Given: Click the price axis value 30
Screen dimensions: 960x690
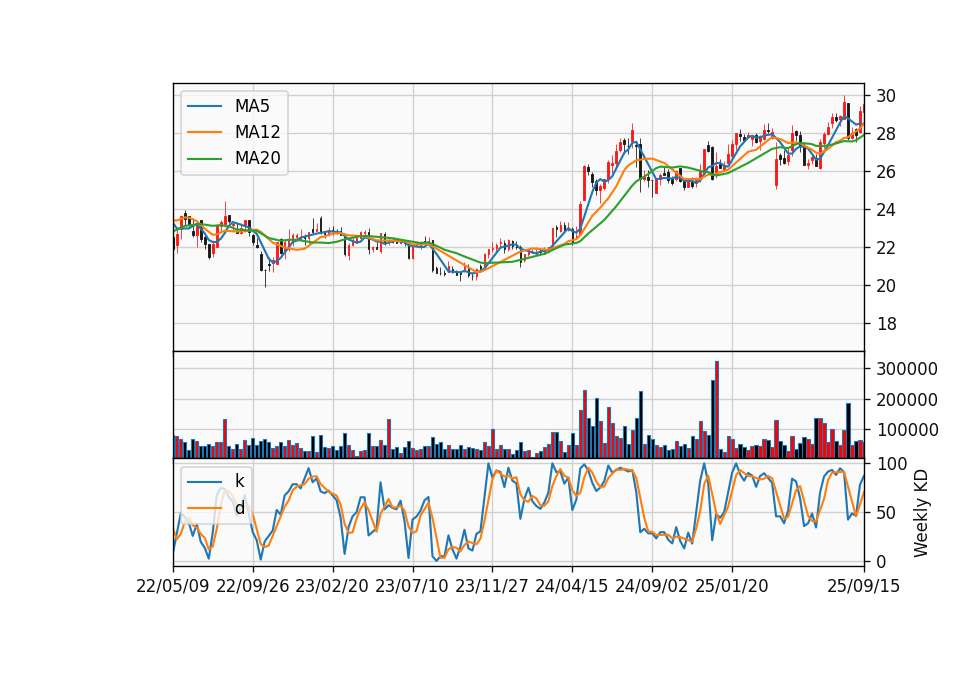Looking at the screenshot, I should tap(886, 96).
